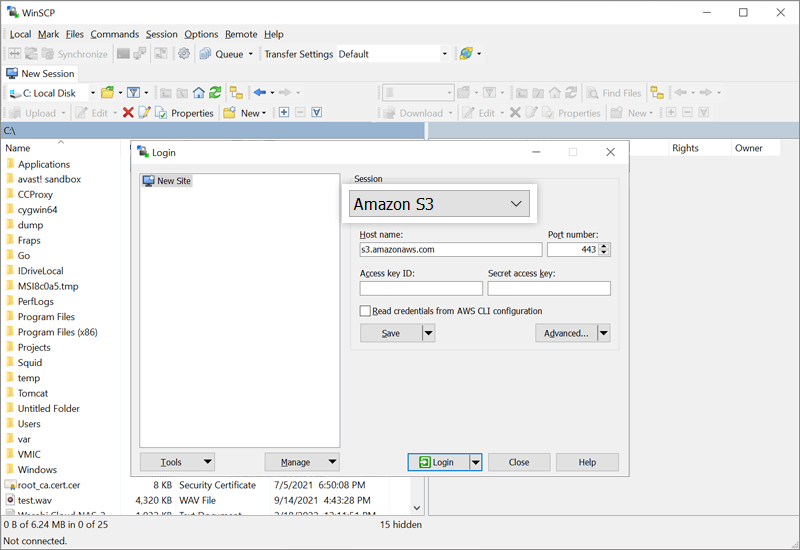Expand the Tools dropdown button

coord(177,462)
